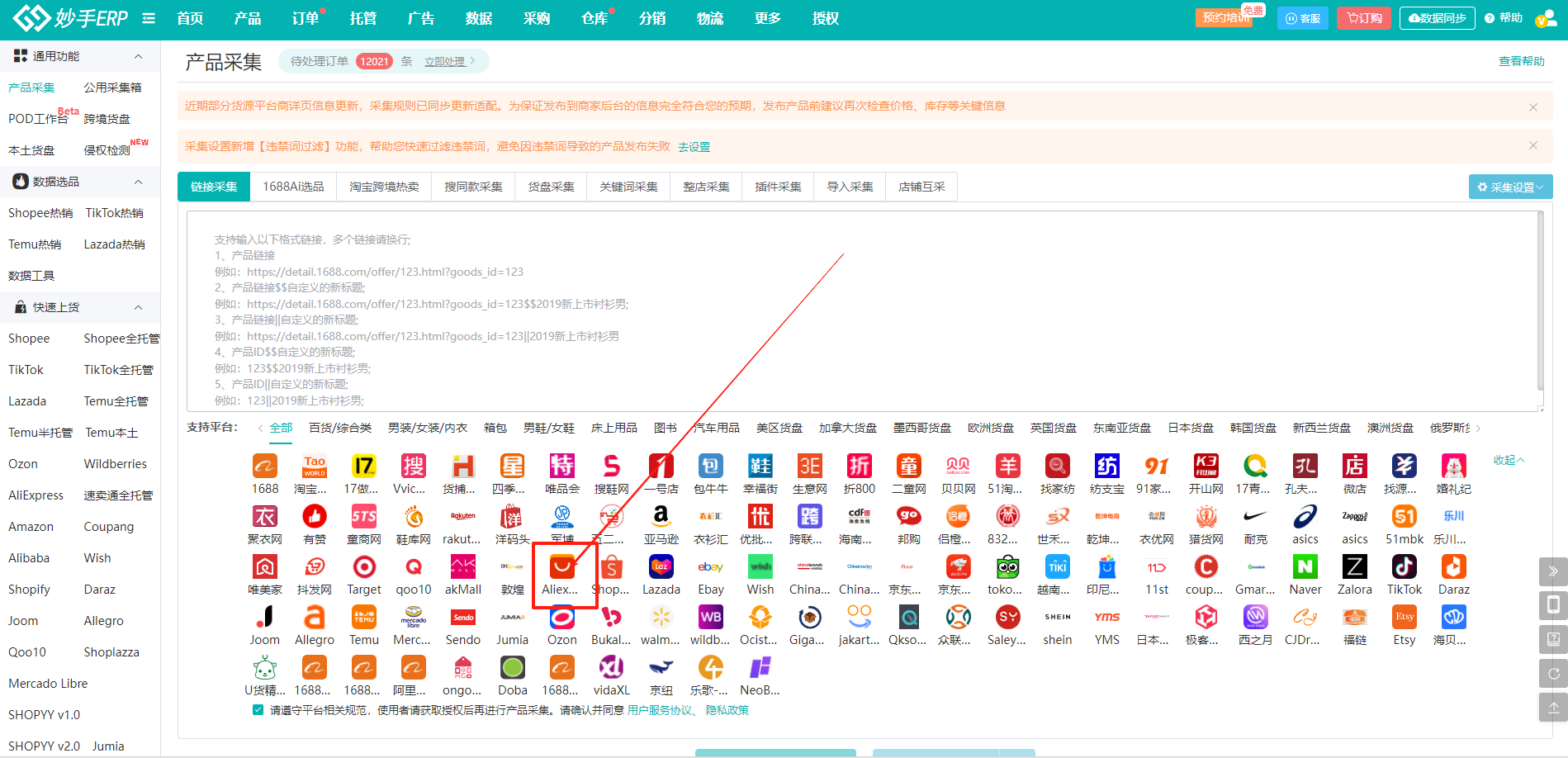This screenshot has height=758, width=1568.
Task: Toggle the hamburger menu icon in header
Action: (x=149, y=18)
